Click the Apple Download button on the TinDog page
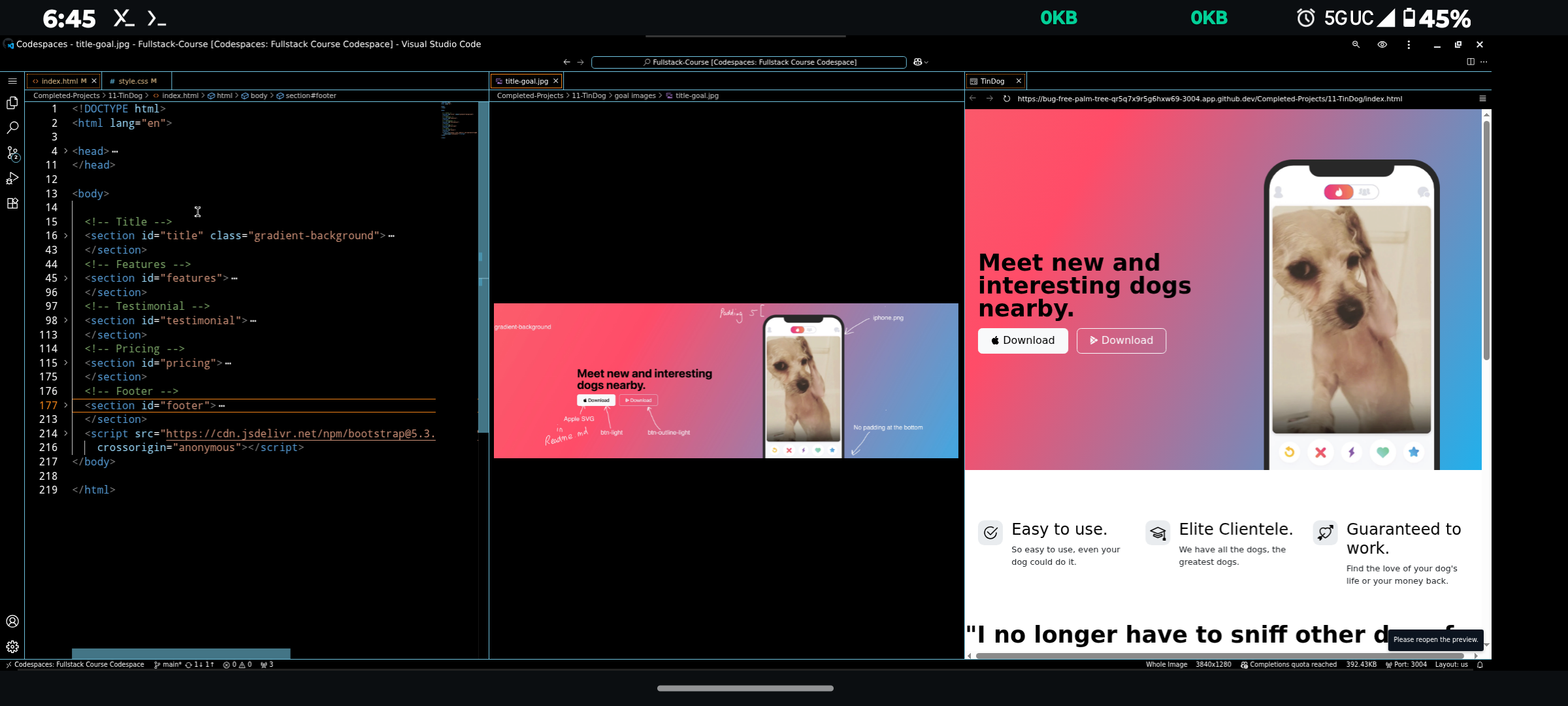Viewport: 1568px width, 706px height. pyautogui.click(x=1022, y=341)
